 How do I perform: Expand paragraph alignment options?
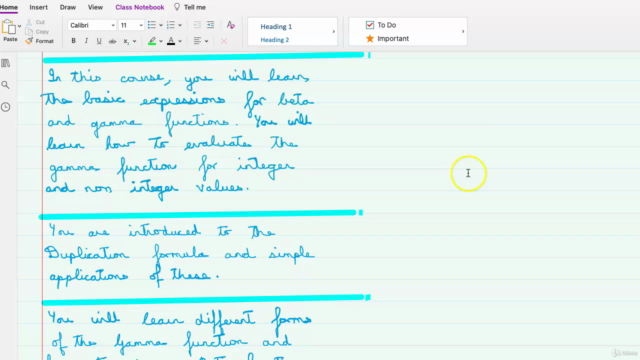pyautogui.click(x=207, y=41)
